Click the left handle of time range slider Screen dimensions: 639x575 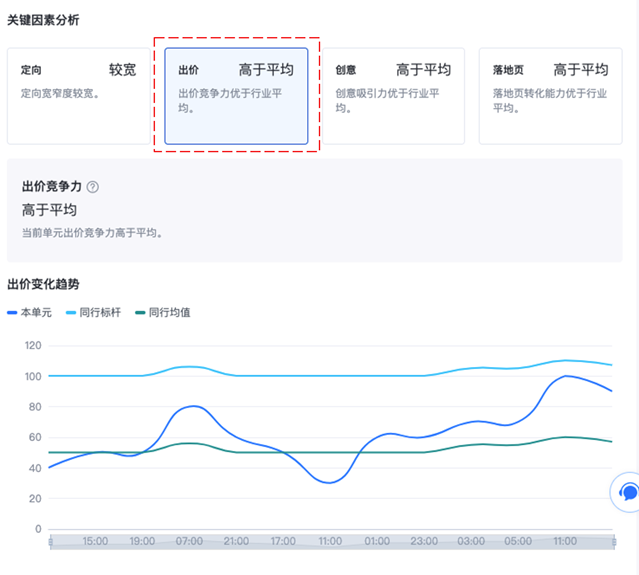point(50,542)
